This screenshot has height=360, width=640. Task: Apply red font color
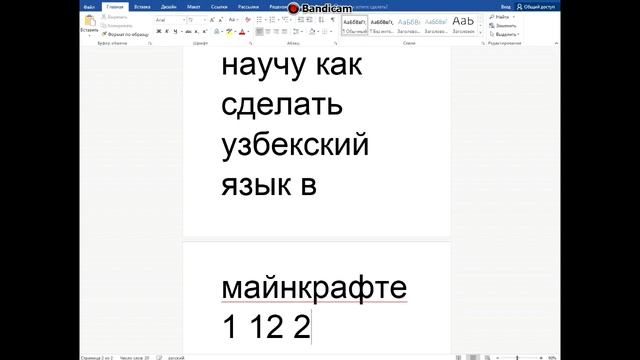point(242,31)
